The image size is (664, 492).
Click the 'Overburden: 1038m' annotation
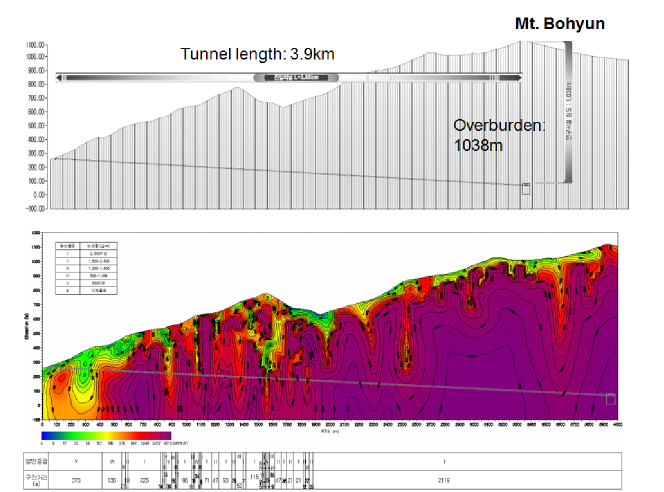pos(499,135)
